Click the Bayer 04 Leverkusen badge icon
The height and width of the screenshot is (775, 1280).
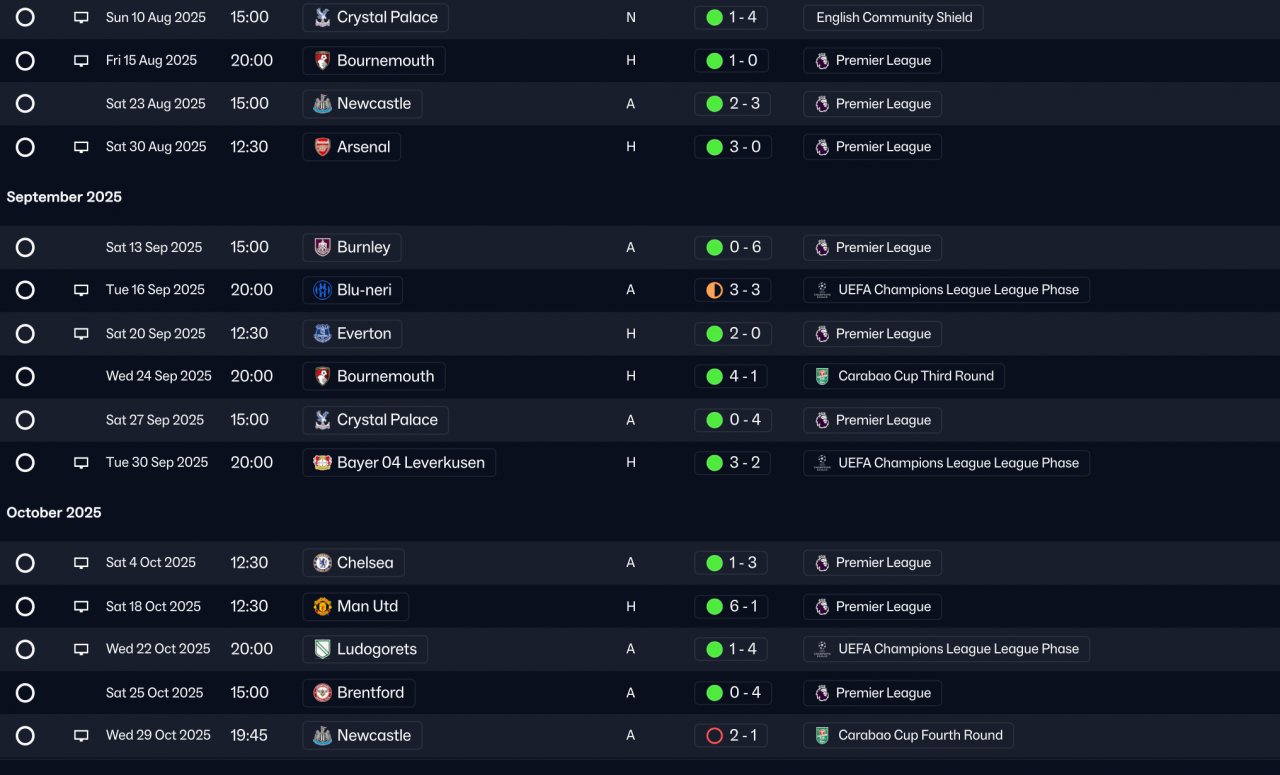[322, 463]
